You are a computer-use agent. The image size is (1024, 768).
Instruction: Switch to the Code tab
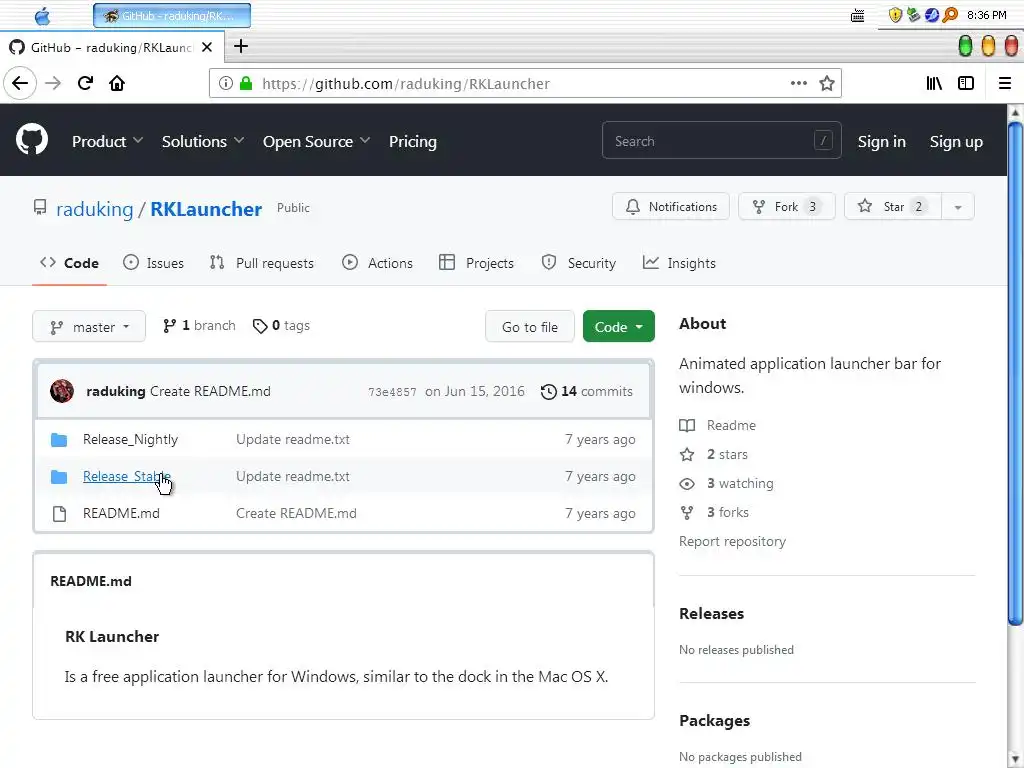(69, 263)
